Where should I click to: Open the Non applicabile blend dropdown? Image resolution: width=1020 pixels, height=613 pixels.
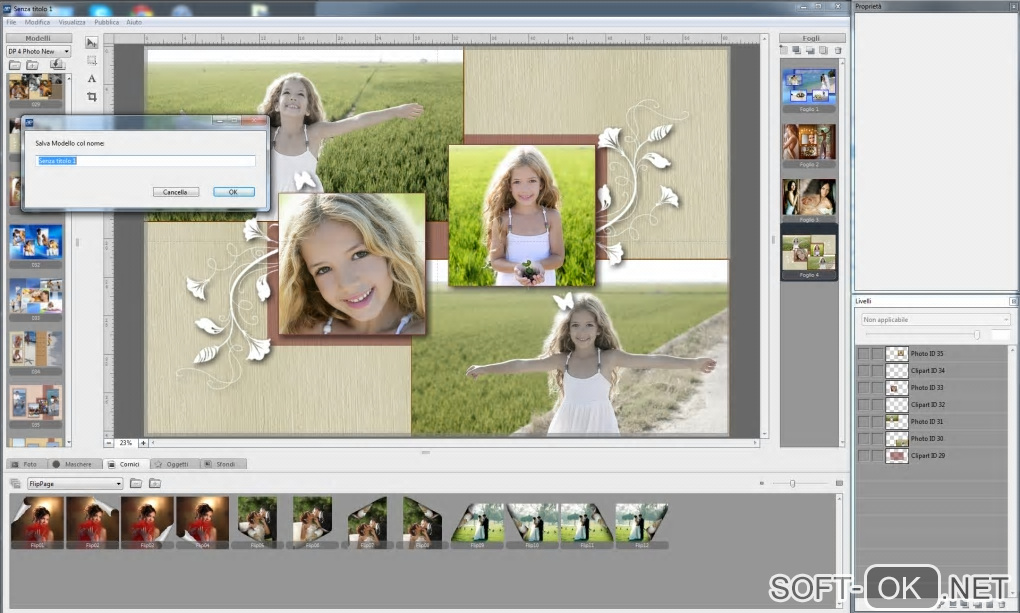tap(935, 320)
